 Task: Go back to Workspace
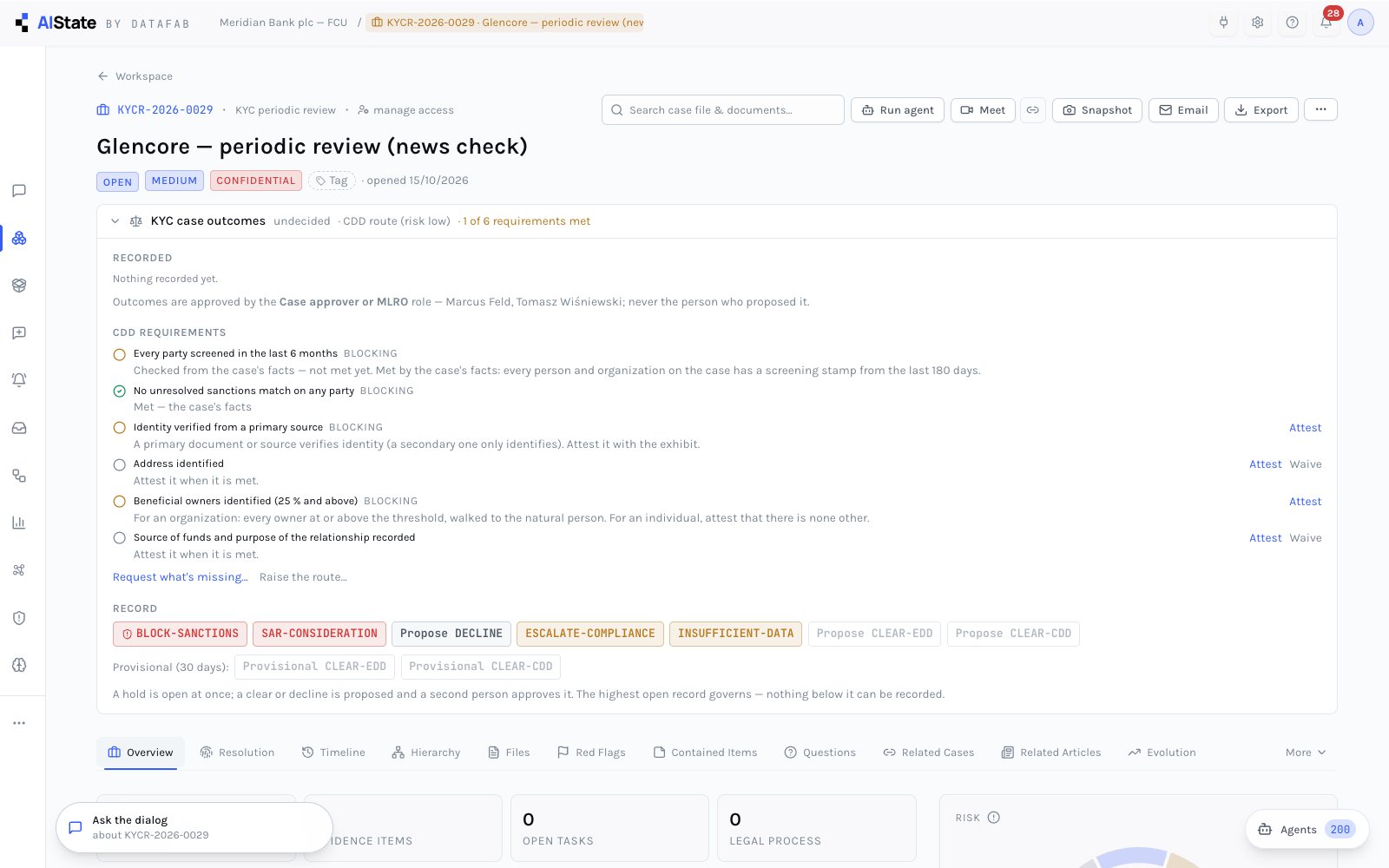(x=135, y=76)
